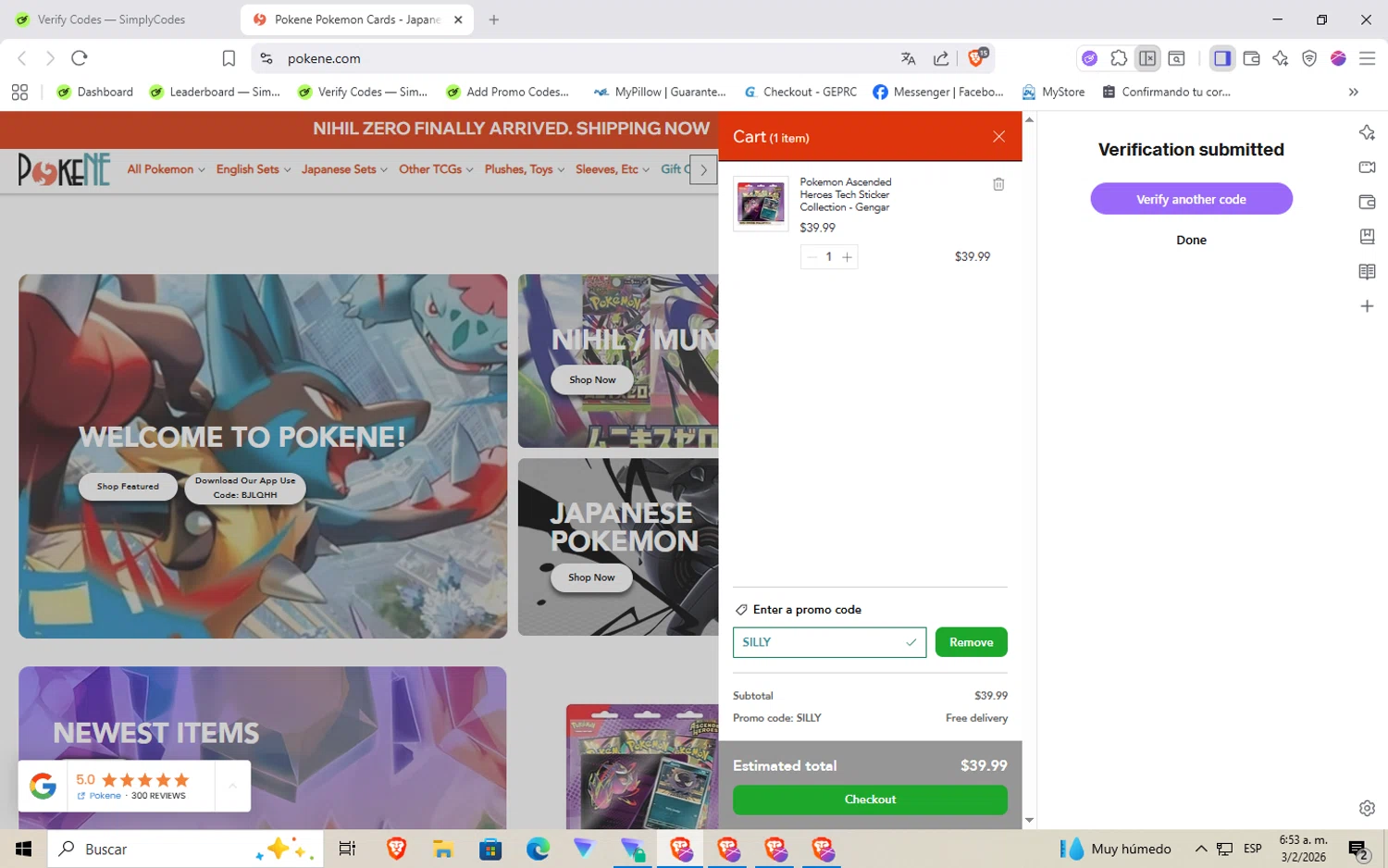Viewport: 1388px width, 868px height.
Task: Expand the All Pokemon menu
Action: [x=166, y=169]
